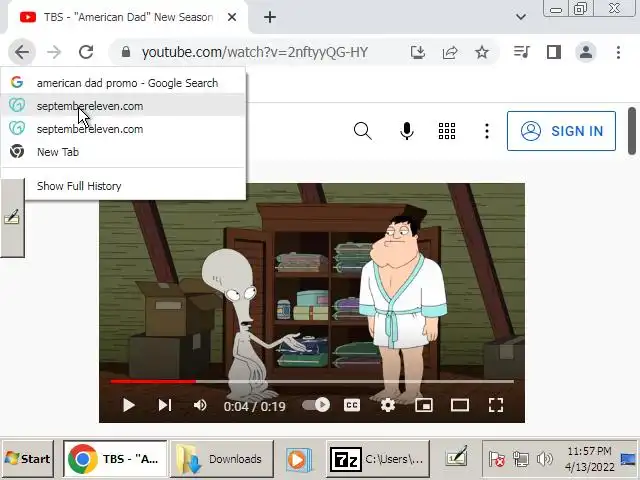Close the TBS American Dad tab
The image size is (640, 480).
tap(232, 17)
